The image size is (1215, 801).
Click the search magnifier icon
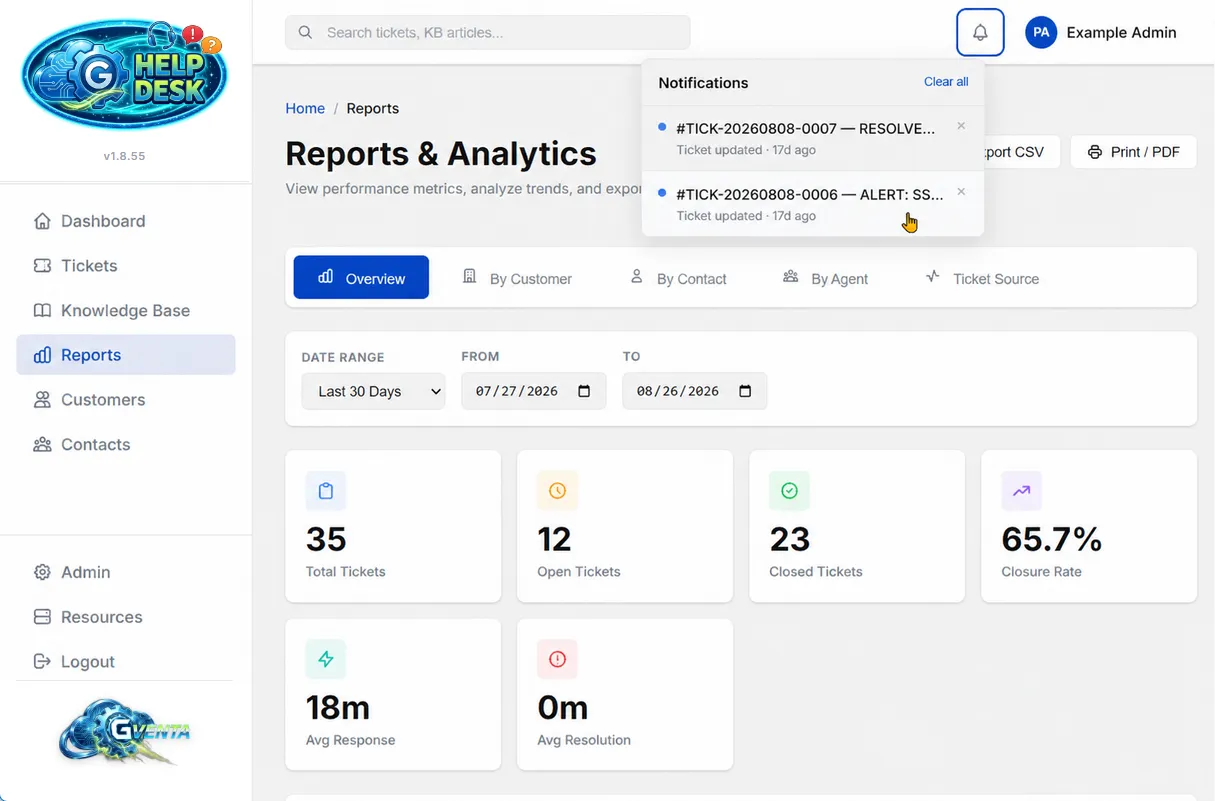[306, 32]
